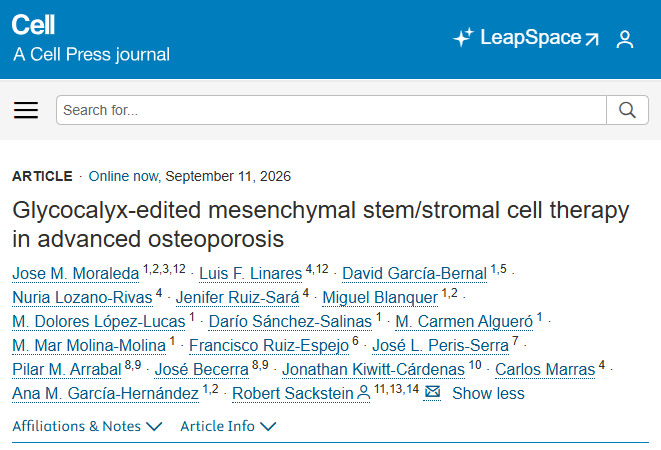
Task: Click the person icon beside Robert Sackstein
Action: [363, 393]
